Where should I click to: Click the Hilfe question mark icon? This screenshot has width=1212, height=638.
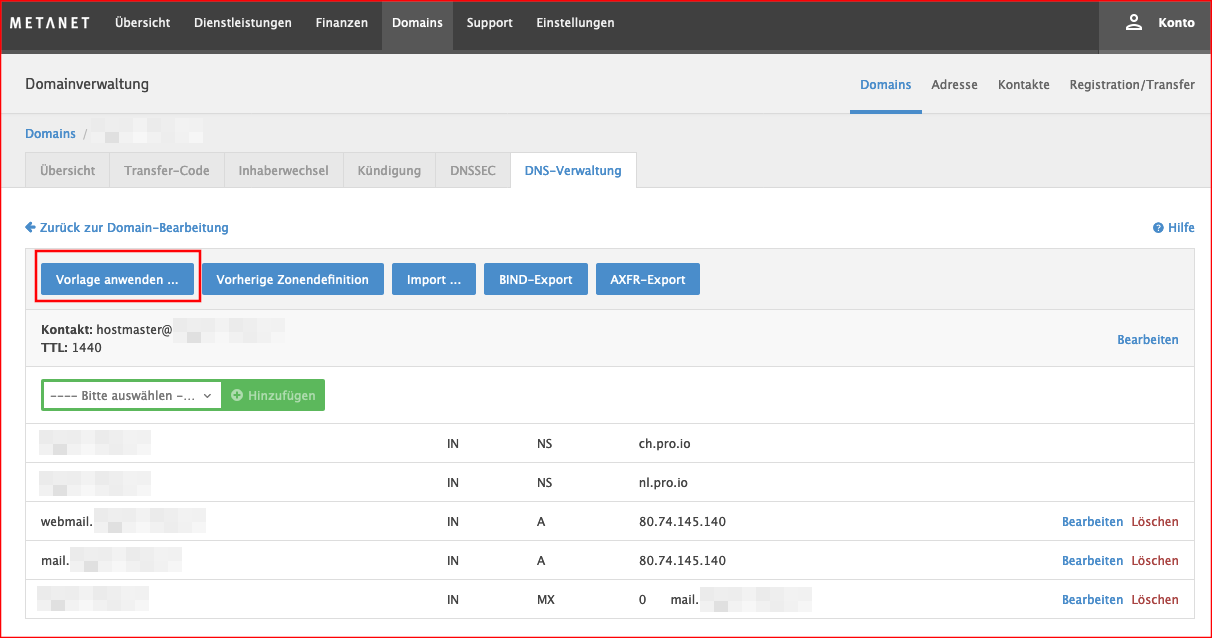[x=1158, y=228]
